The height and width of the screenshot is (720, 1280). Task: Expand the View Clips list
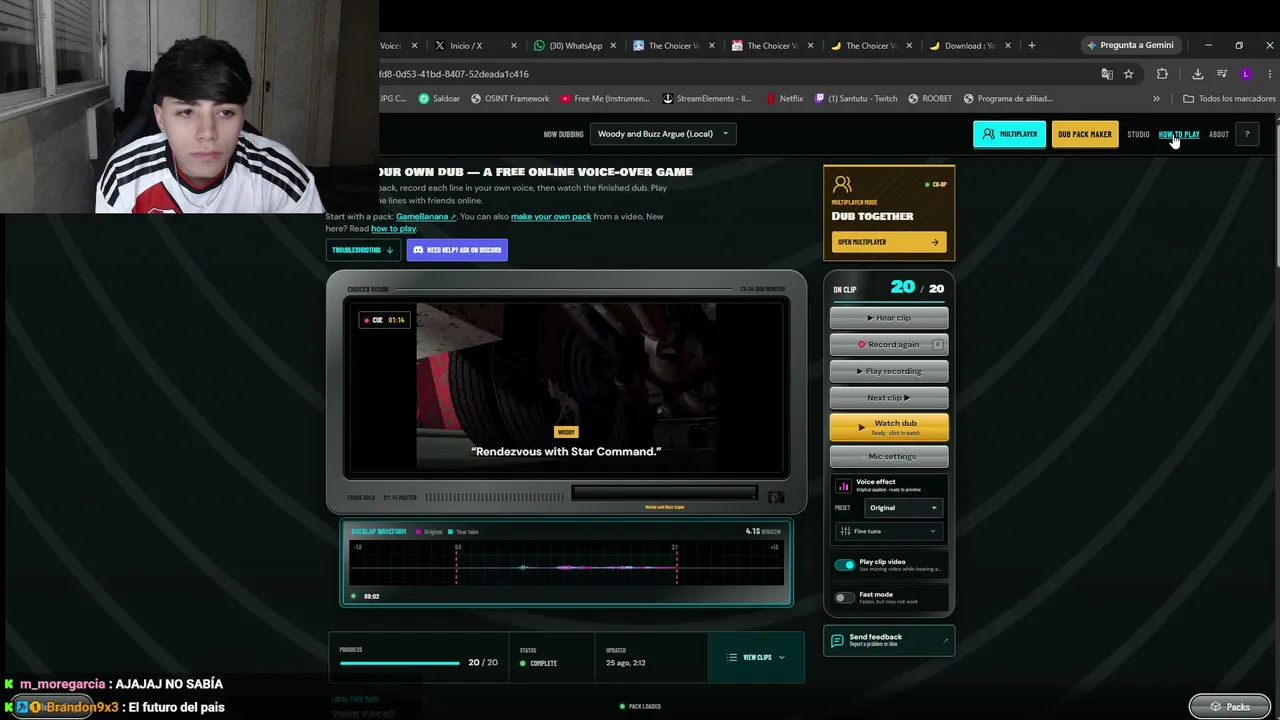(756, 657)
